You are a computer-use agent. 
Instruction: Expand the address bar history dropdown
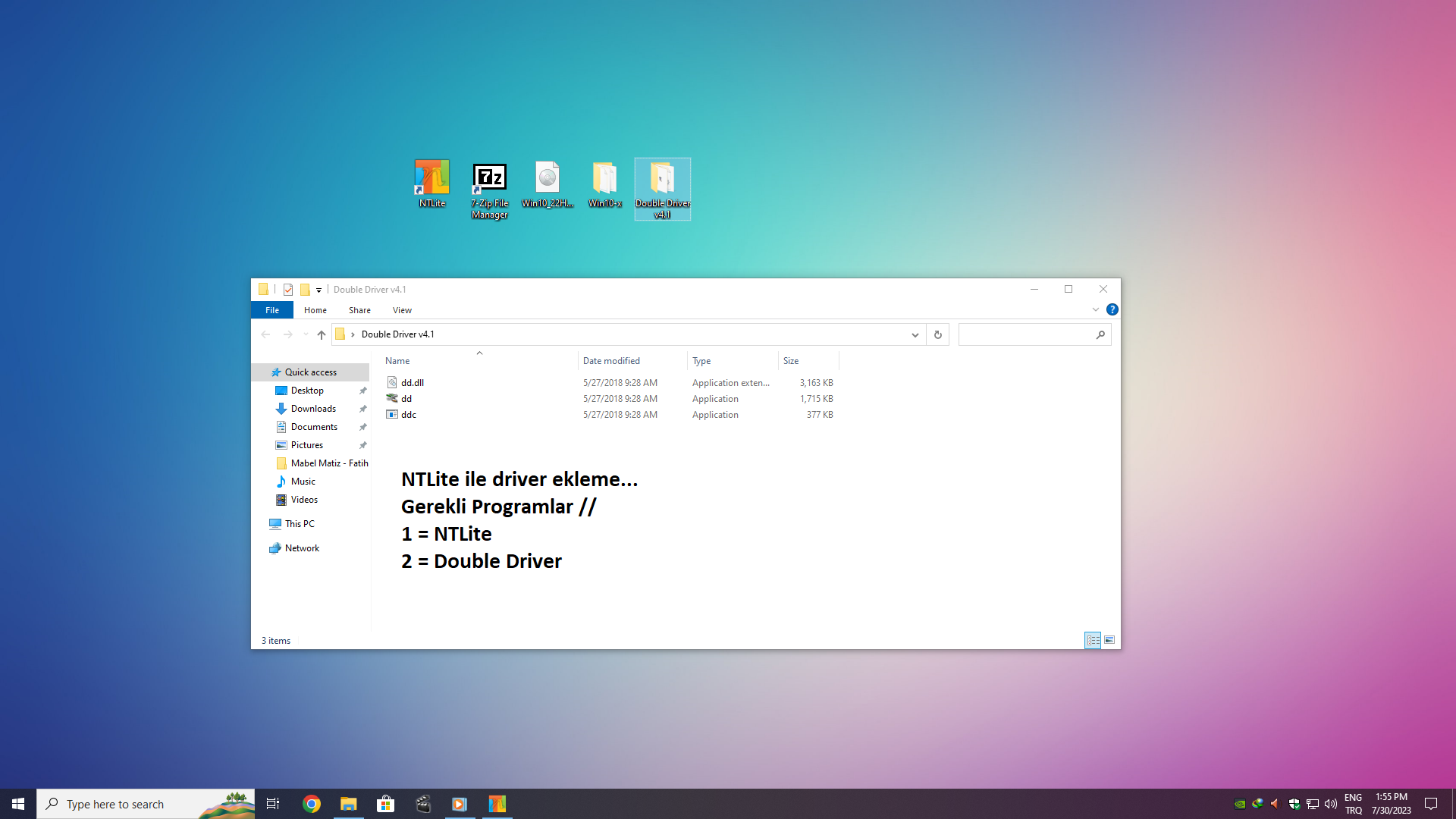pos(915,334)
